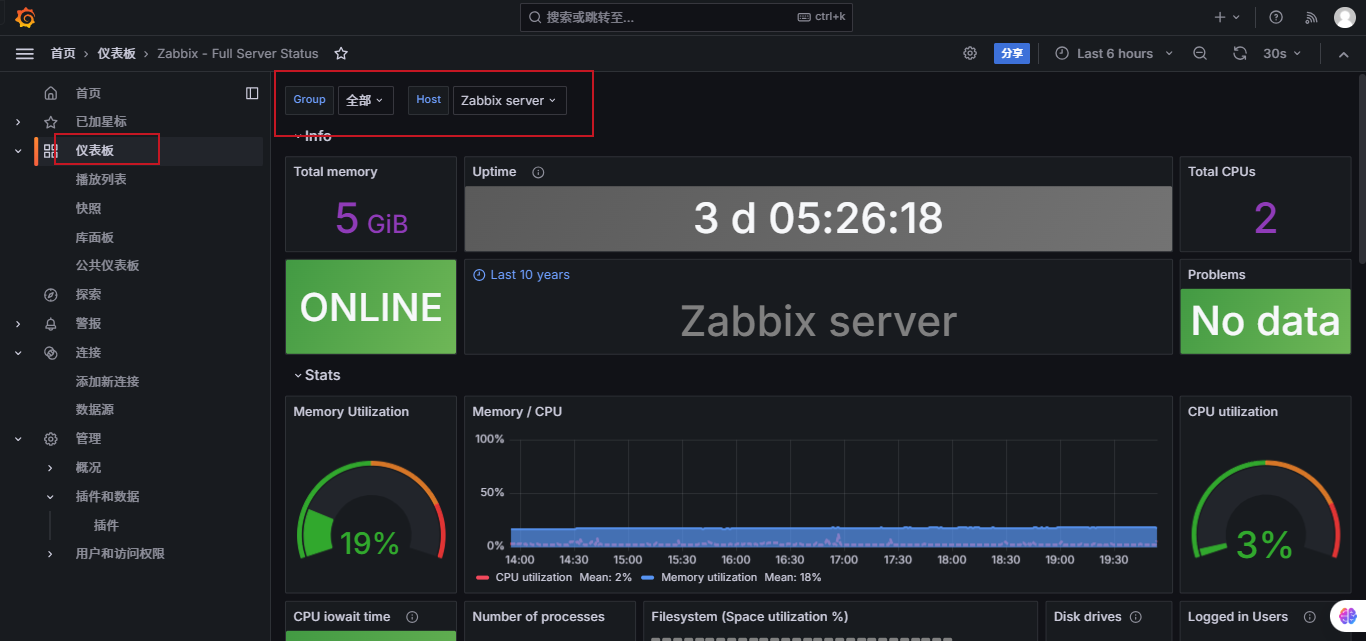Show the CPU iowait time info icon
Image resolution: width=1366 pixels, height=641 pixels.
pyautogui.click(x=412, y=617)
